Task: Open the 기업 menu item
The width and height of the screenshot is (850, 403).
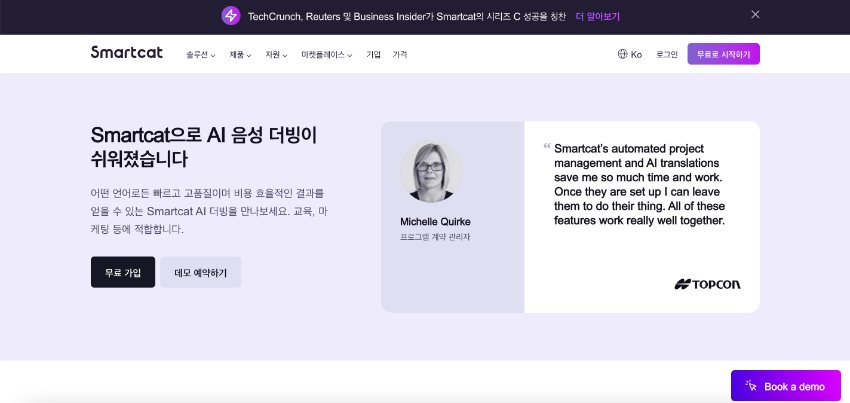Action: 373,55
